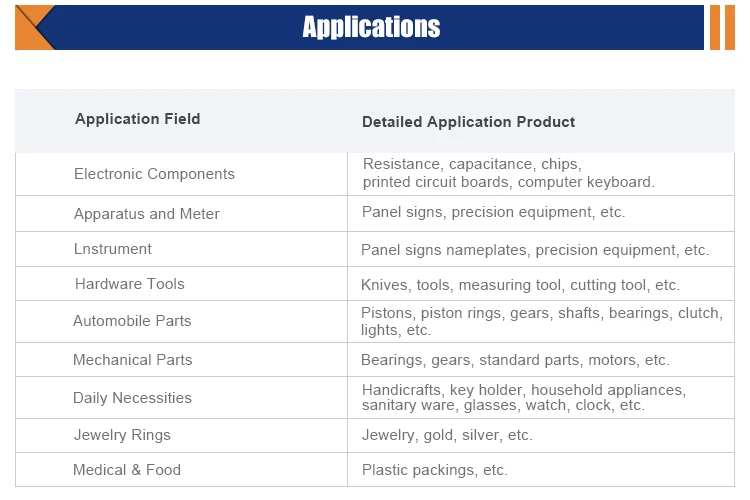Select the Hardware Tools row label

click(x=130, y=284)
